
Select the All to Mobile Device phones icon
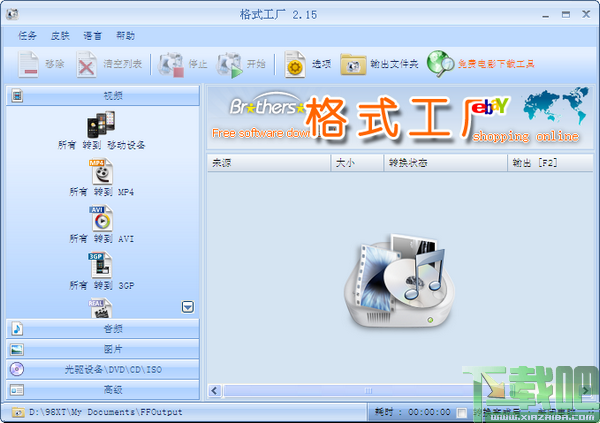click(x=101, y=124)
